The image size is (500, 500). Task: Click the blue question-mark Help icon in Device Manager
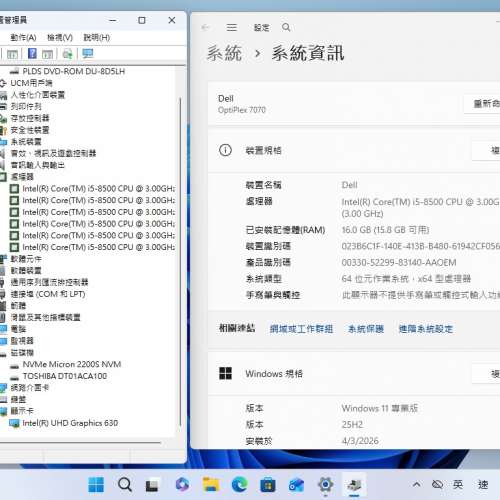pos(32,53)
